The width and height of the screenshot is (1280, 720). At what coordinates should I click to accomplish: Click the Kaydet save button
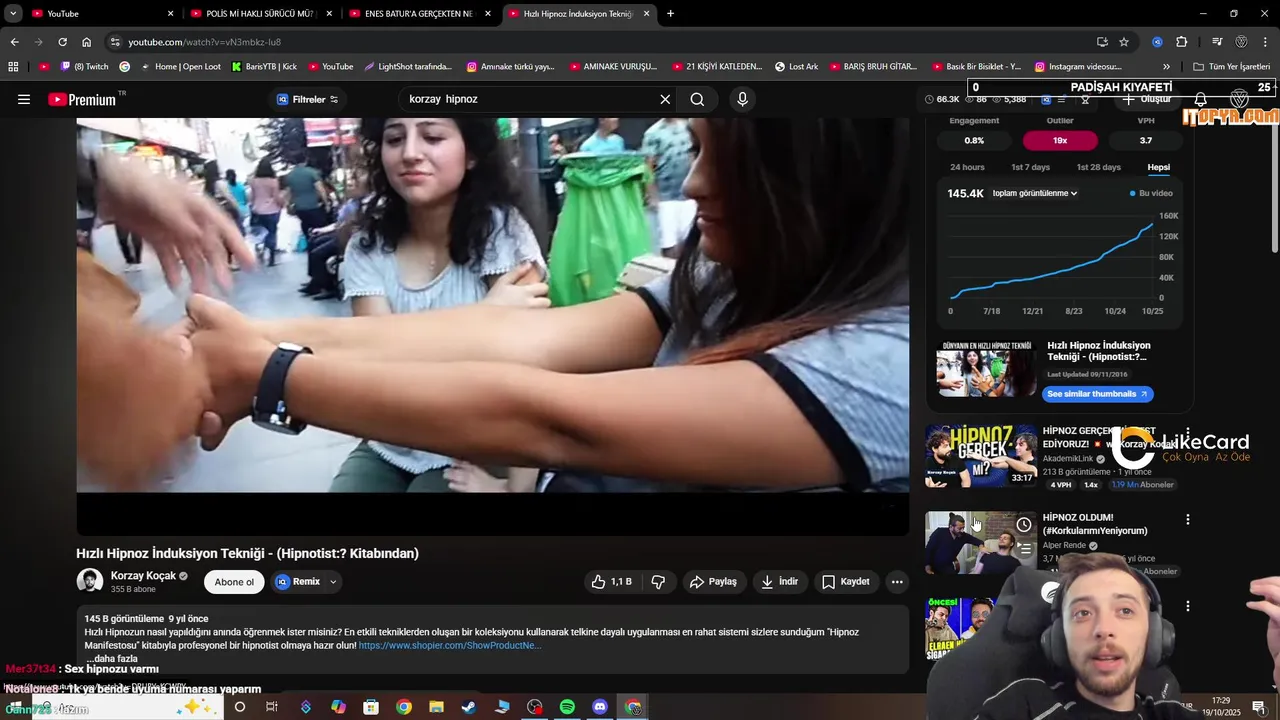(x=845, y=581)
